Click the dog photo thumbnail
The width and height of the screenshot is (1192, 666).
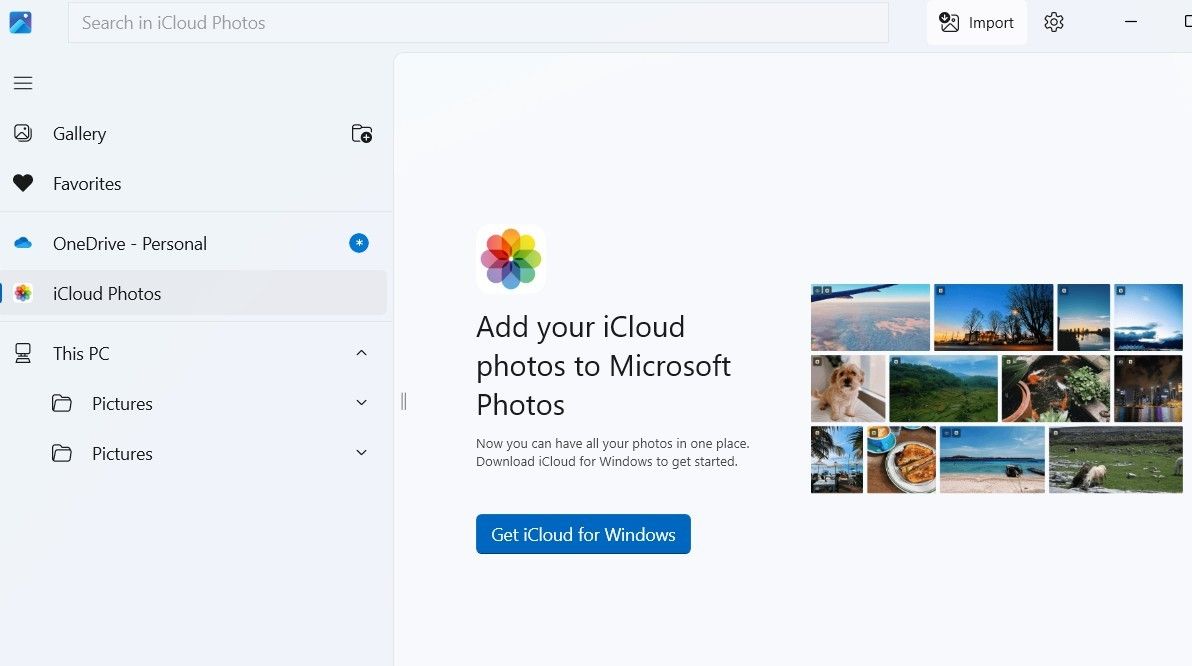[x=848, y=388]
